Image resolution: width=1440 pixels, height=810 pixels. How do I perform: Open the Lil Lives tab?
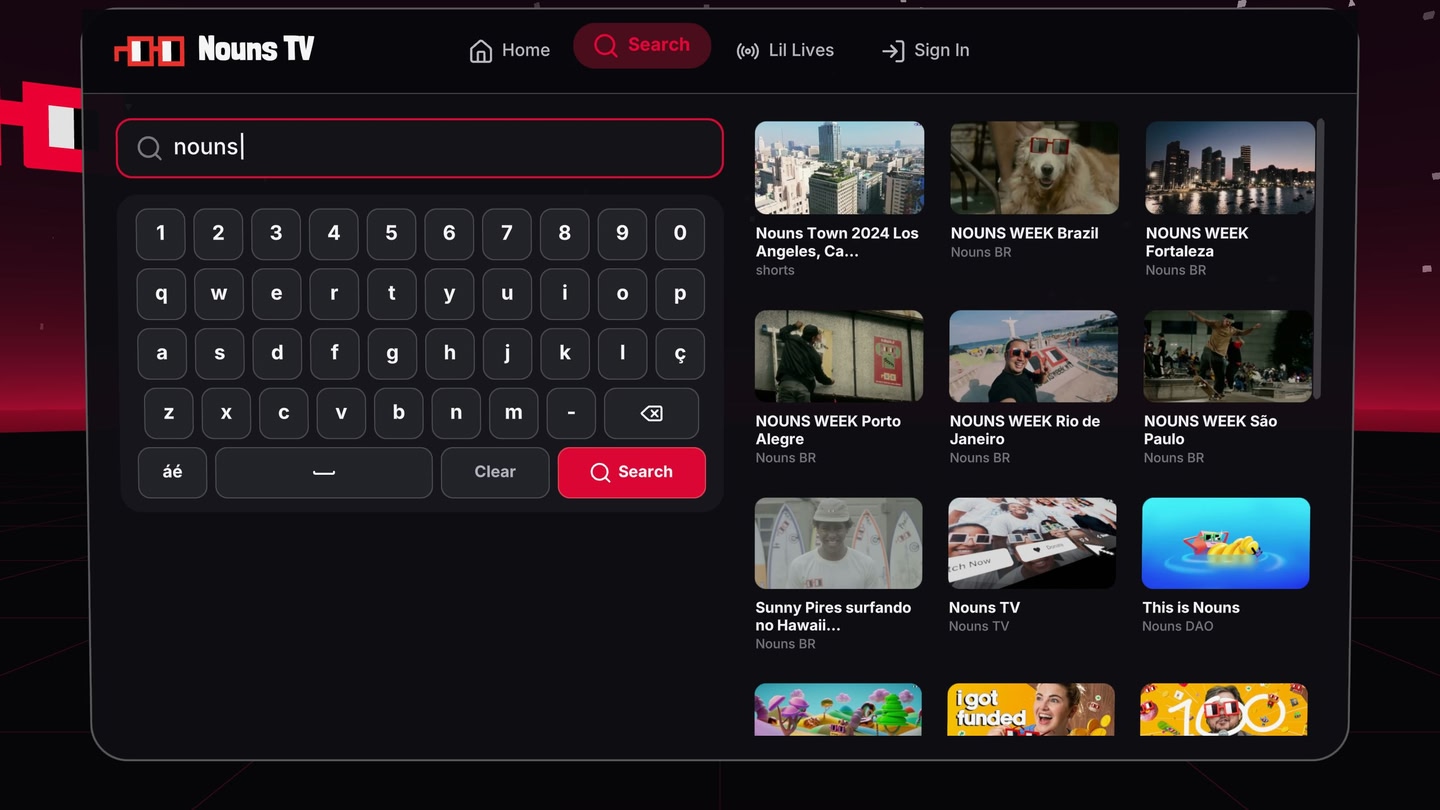point(785,50)
